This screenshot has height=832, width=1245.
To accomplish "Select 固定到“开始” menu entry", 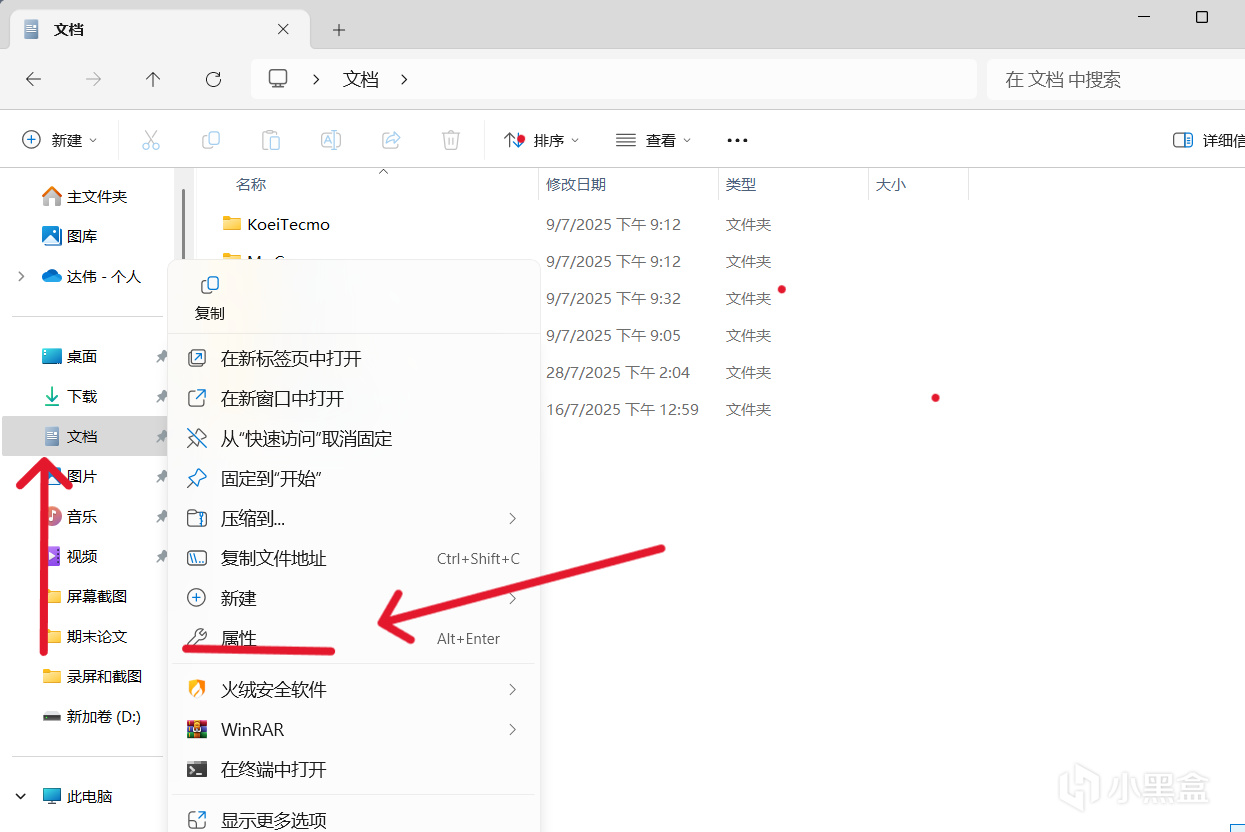I will pos(354,478).
